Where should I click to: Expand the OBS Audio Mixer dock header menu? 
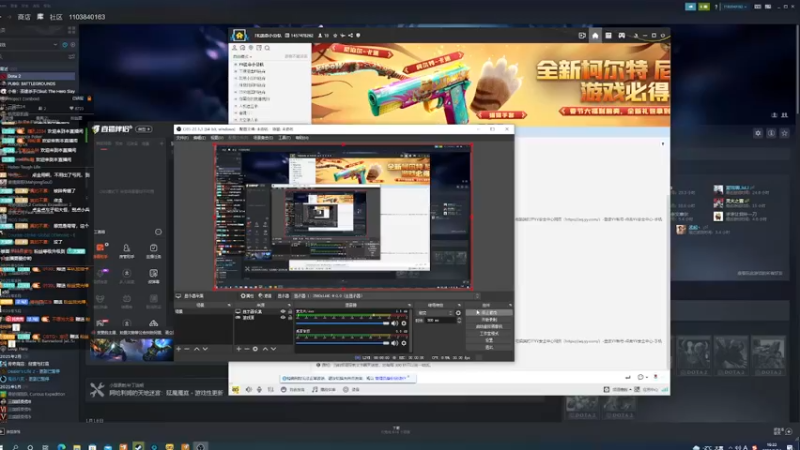pos(409,305)
